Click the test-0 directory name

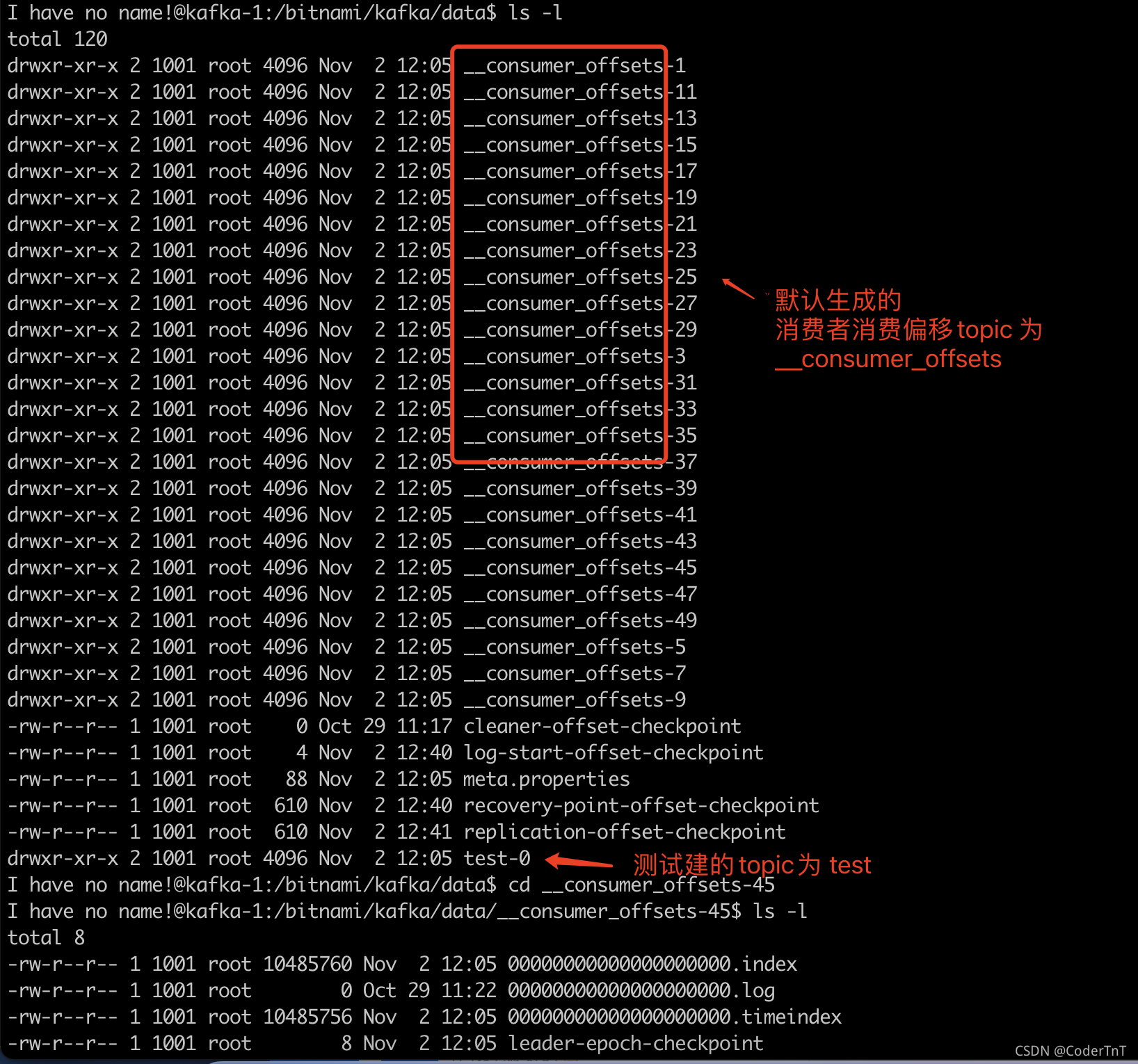(x=497, y=858)
